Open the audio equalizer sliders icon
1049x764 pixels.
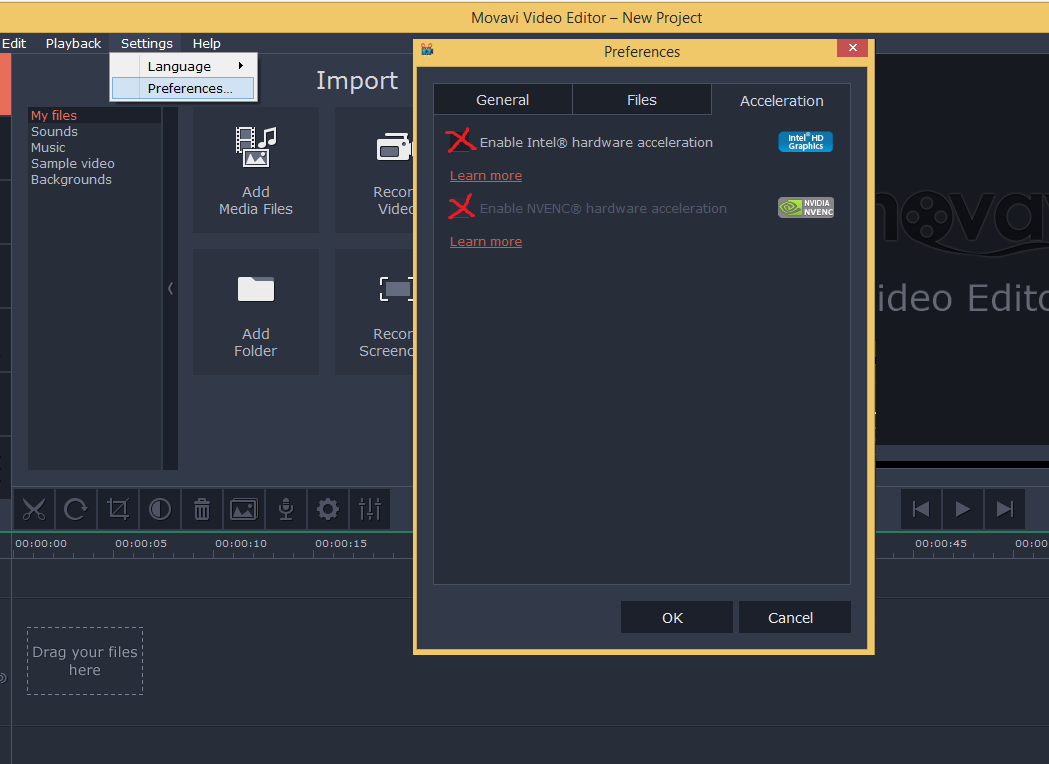tap(370, 510)
